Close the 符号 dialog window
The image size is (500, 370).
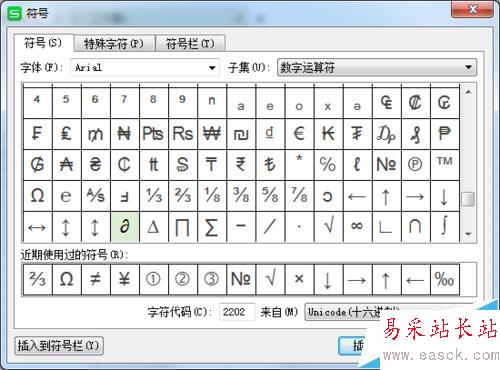pyautogui.click(x=472, y=9)
